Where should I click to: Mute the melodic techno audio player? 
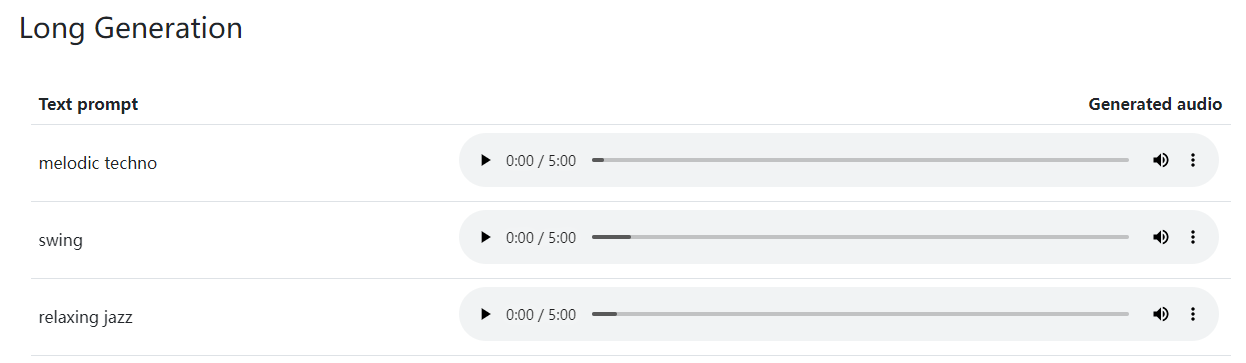pyautogui.click(x=1160, y=161)
